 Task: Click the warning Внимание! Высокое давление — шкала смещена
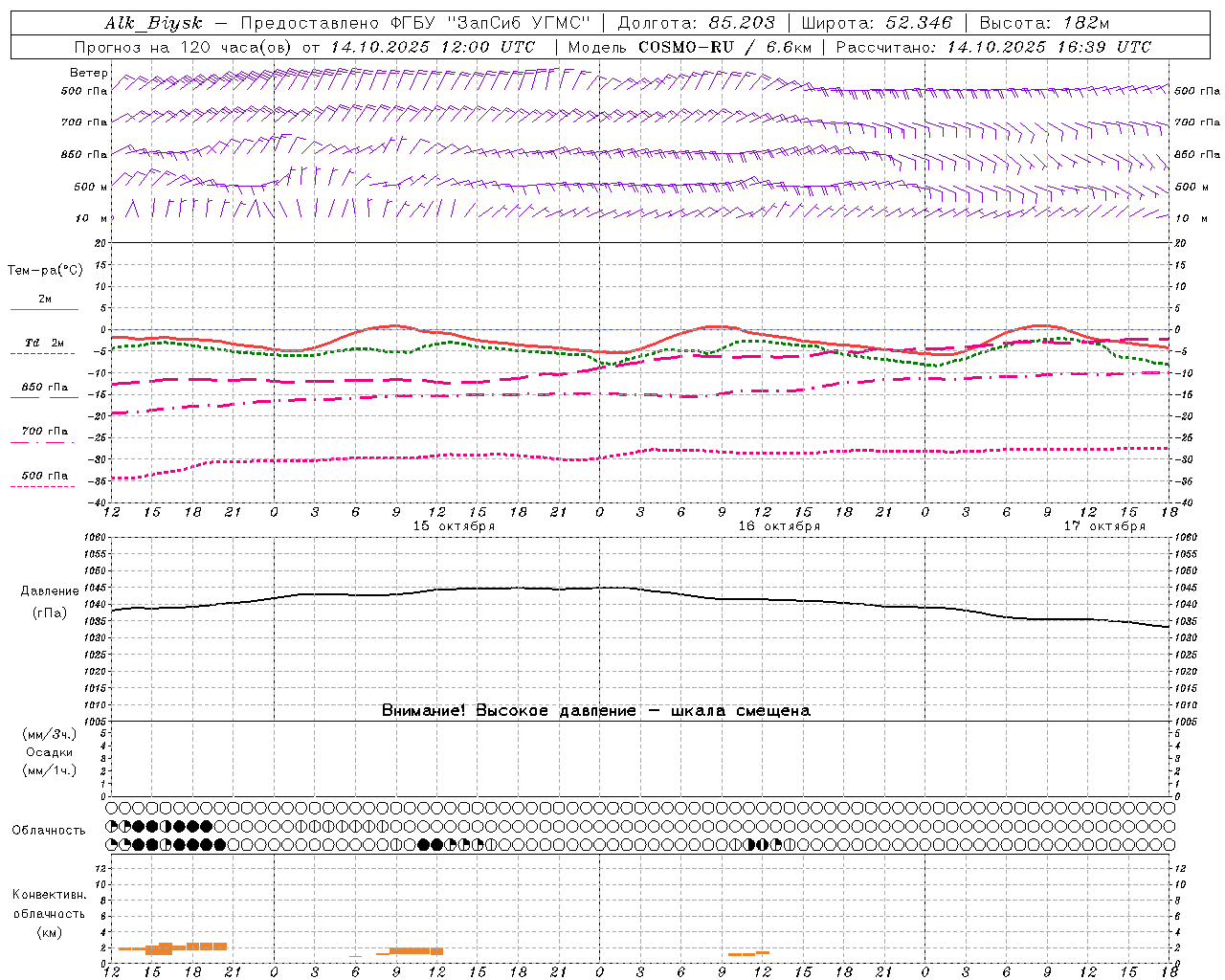tap(595, 711)
